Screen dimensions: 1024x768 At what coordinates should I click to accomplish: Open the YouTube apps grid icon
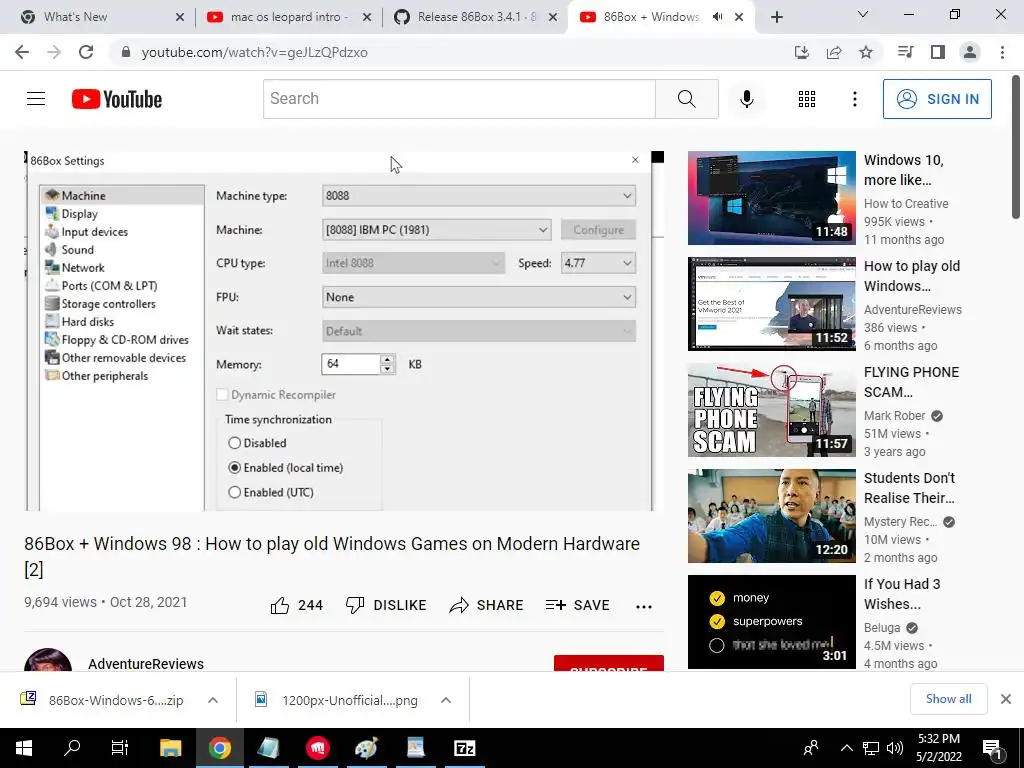click(807, 99)
